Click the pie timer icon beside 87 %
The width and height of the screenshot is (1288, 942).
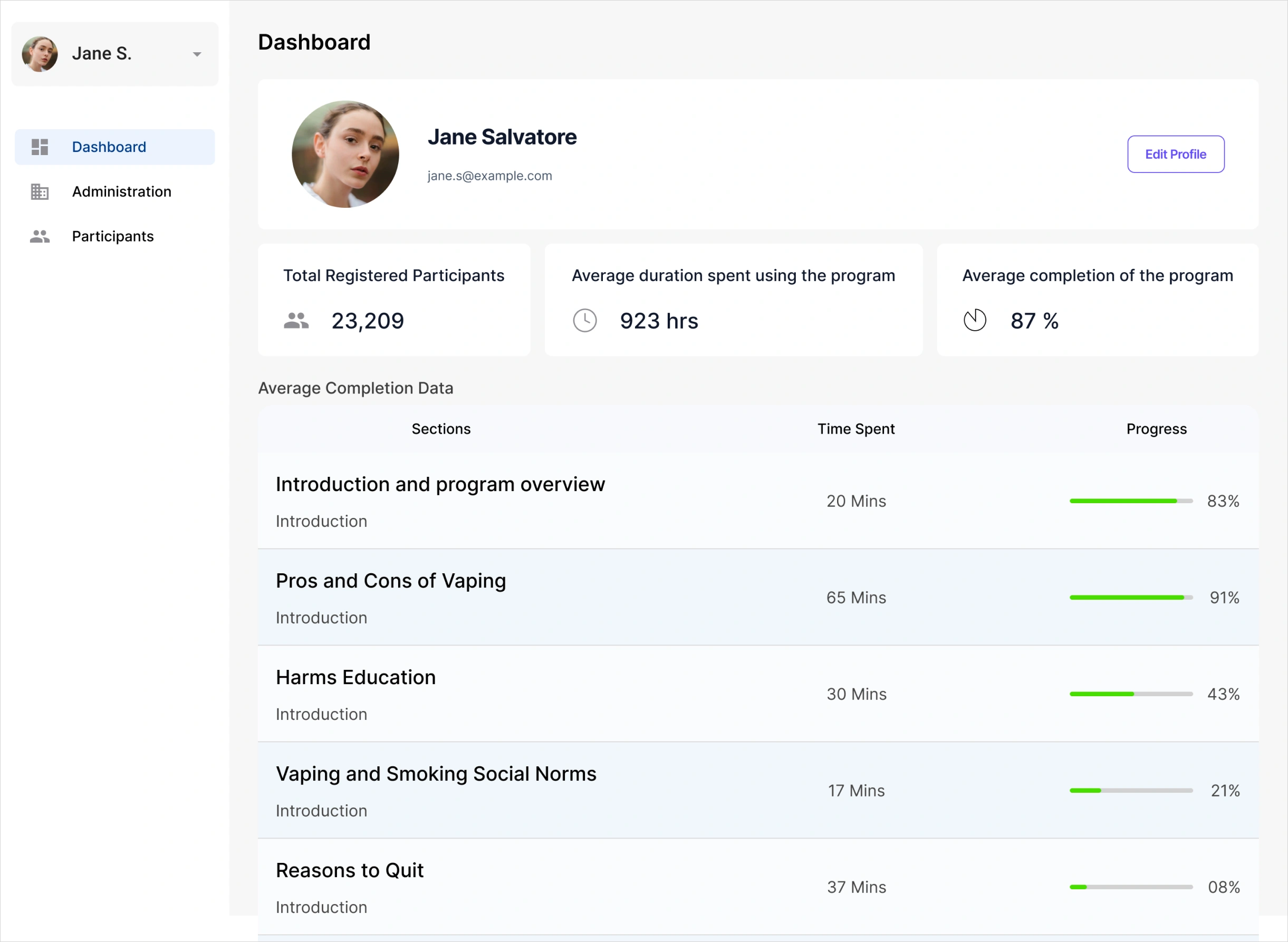tap(974, 321)
